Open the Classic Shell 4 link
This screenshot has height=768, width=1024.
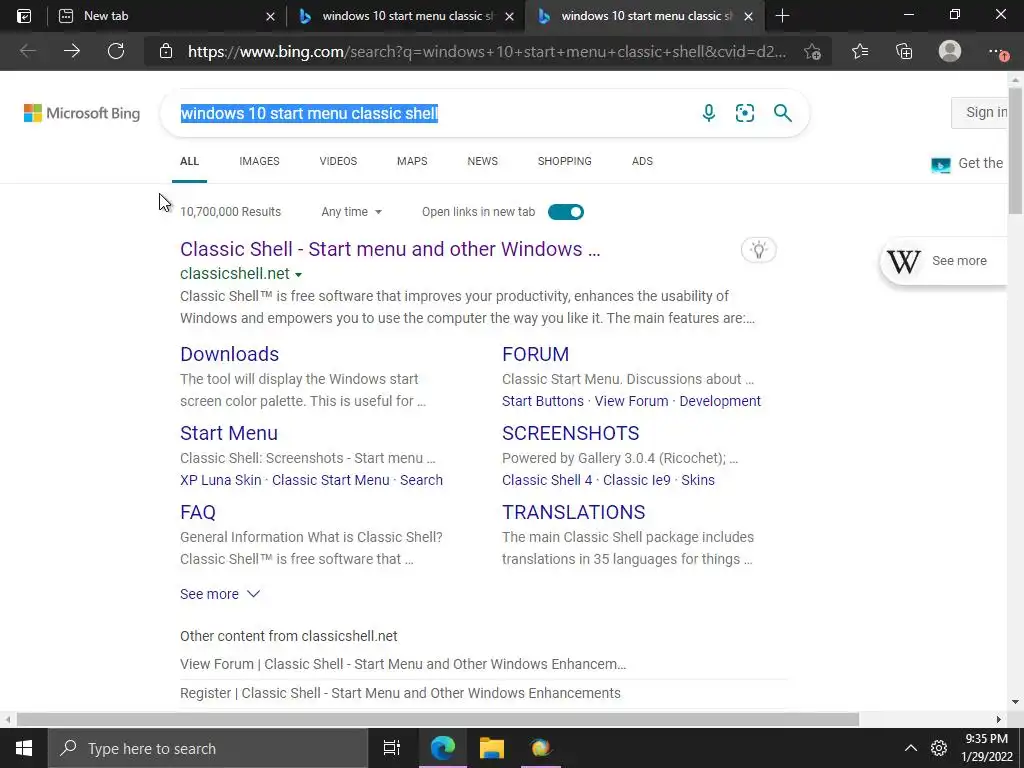[x=547, y=480]
